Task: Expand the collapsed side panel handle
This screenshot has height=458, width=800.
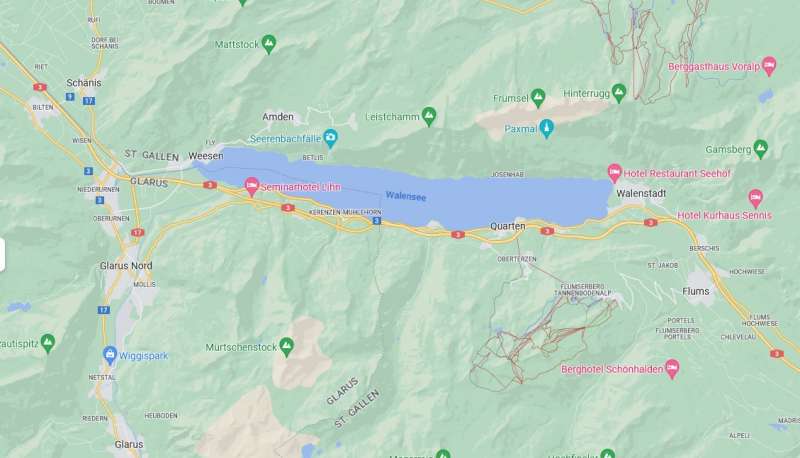Action: coord(2,255)
